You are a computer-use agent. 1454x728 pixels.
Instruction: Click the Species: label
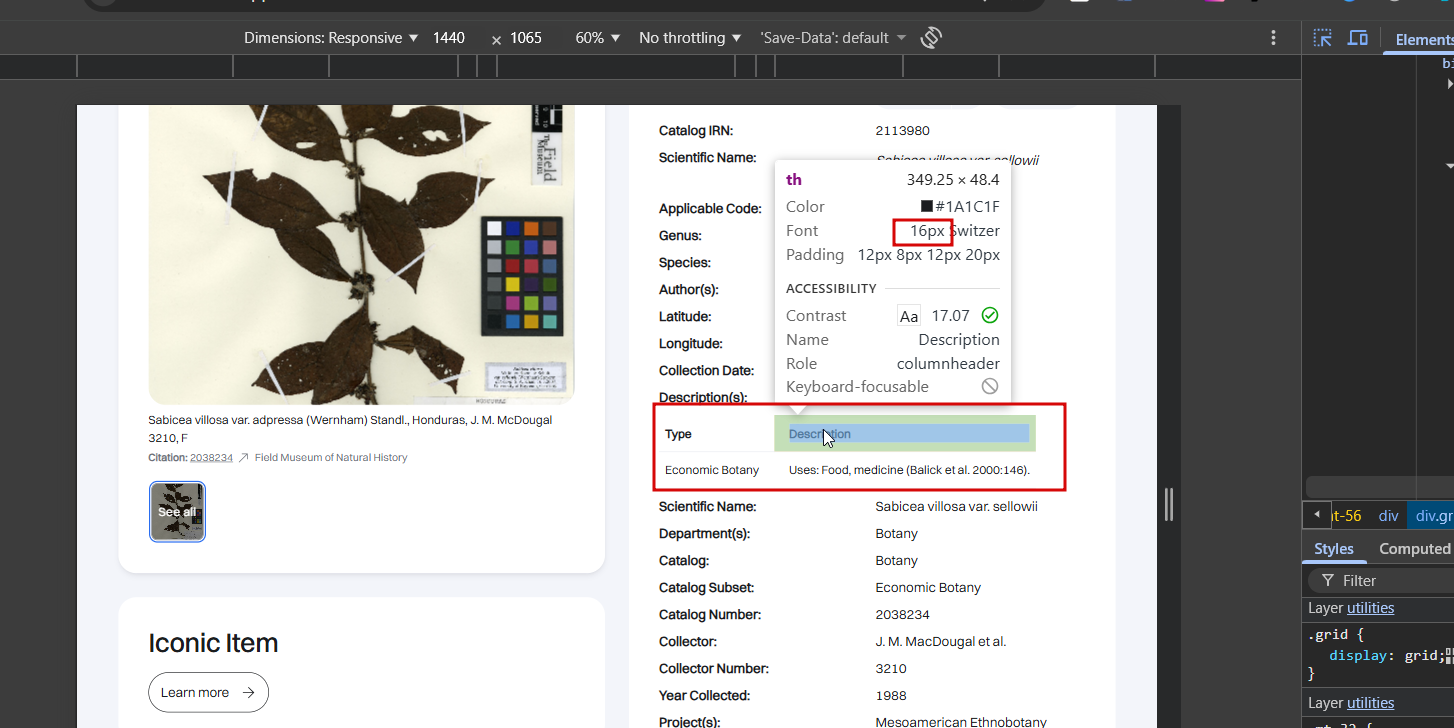pyautogui.click(x=685, y=263)
